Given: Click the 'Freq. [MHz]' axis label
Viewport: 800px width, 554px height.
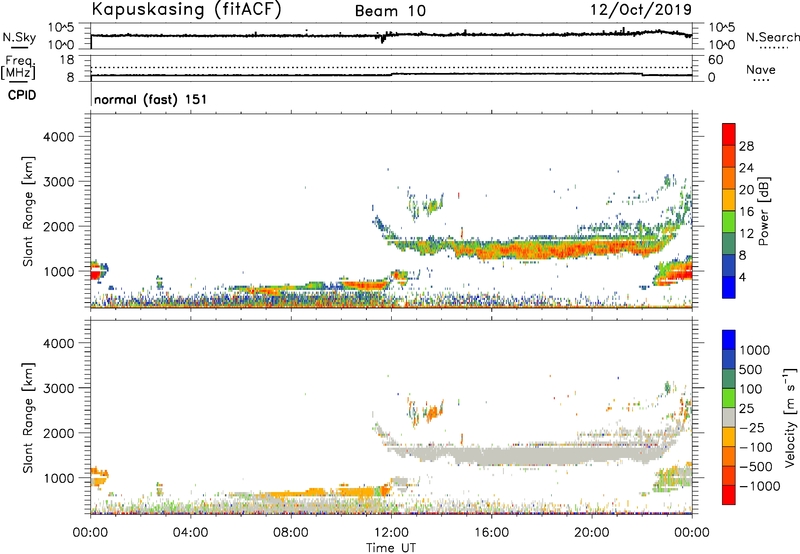Looking at the screenshot, I should coord(18,67).
